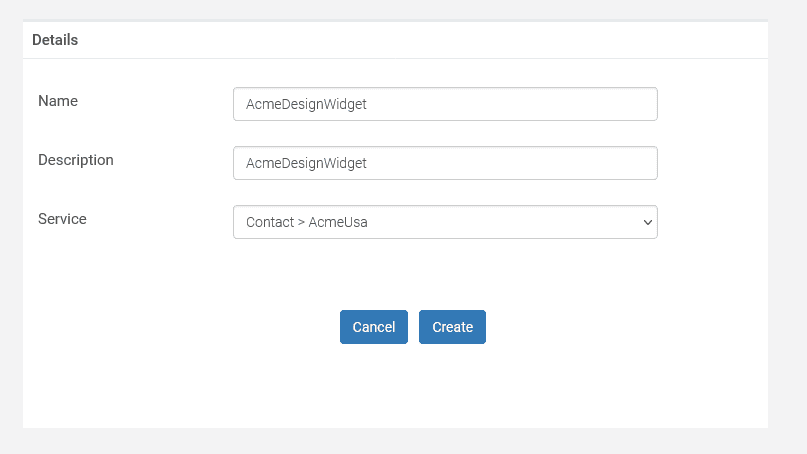Focus the Name input field

click(445, 104)
